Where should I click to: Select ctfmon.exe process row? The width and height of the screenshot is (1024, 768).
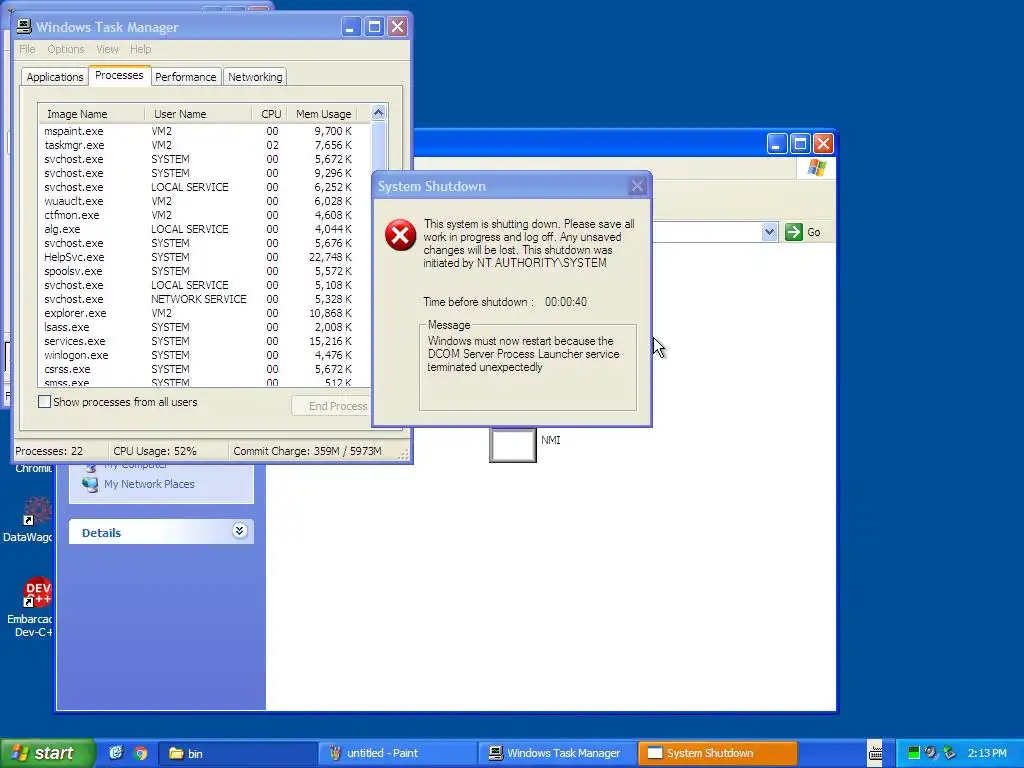(x=205, y=215)
